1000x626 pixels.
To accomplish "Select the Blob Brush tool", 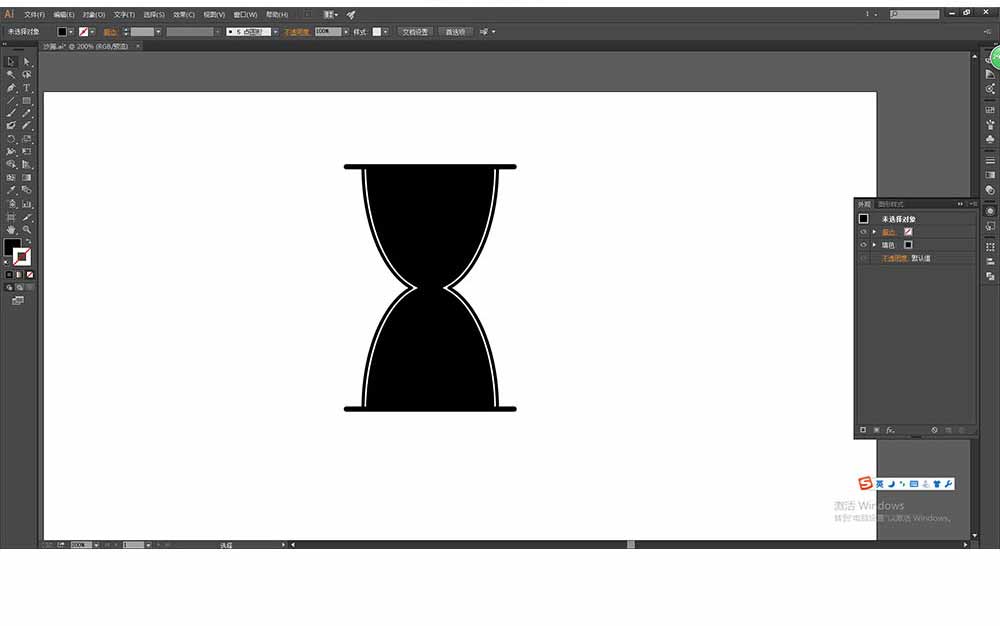I will tap(11, 126).
